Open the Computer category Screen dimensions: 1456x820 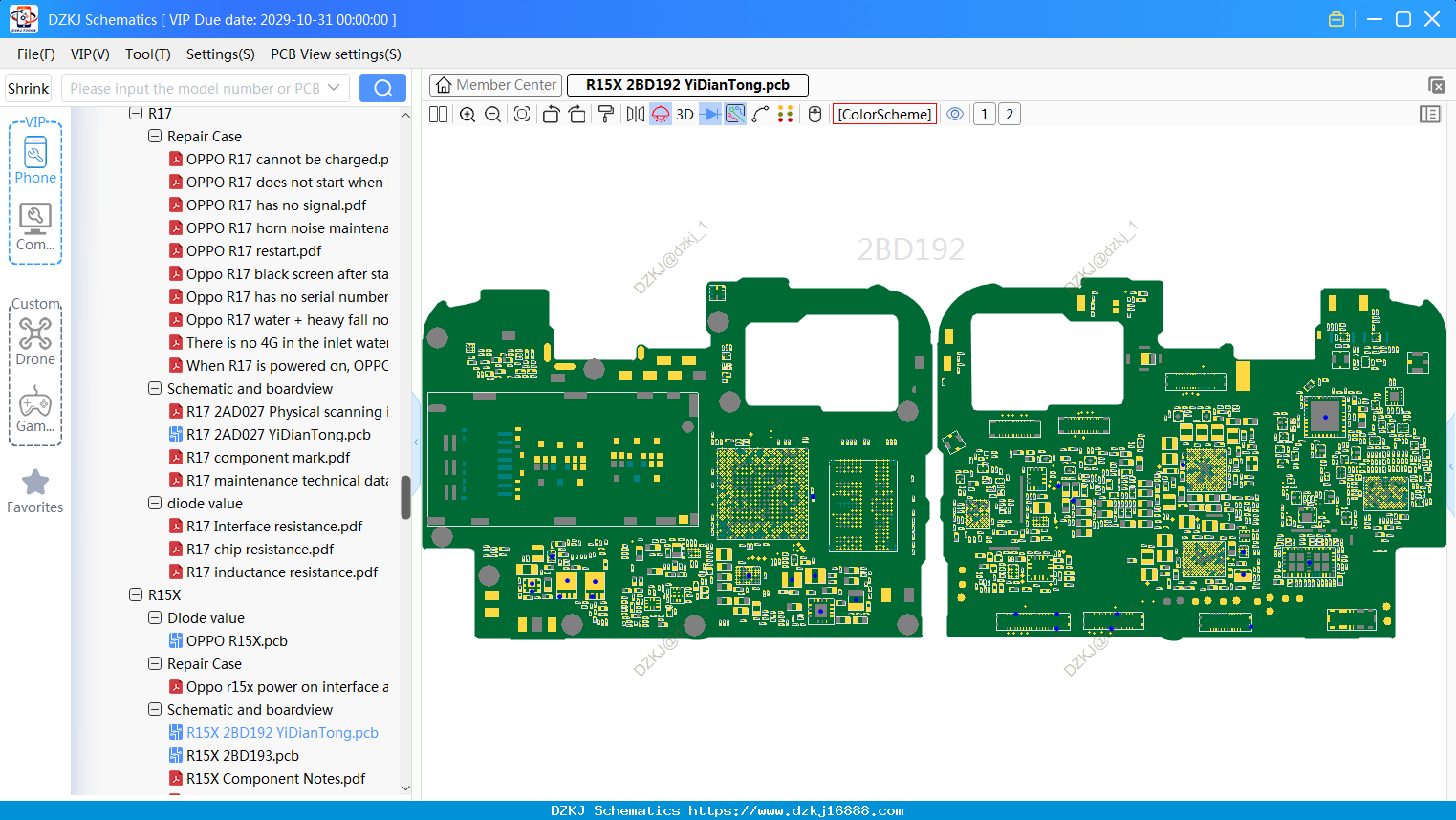pos(35,227)
